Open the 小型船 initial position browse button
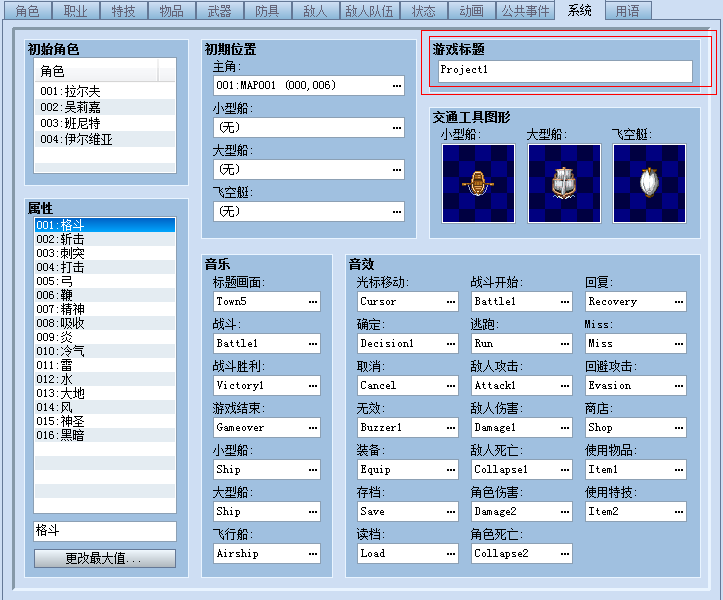Screen dimensions: 723x600 [x=397, y=128]
